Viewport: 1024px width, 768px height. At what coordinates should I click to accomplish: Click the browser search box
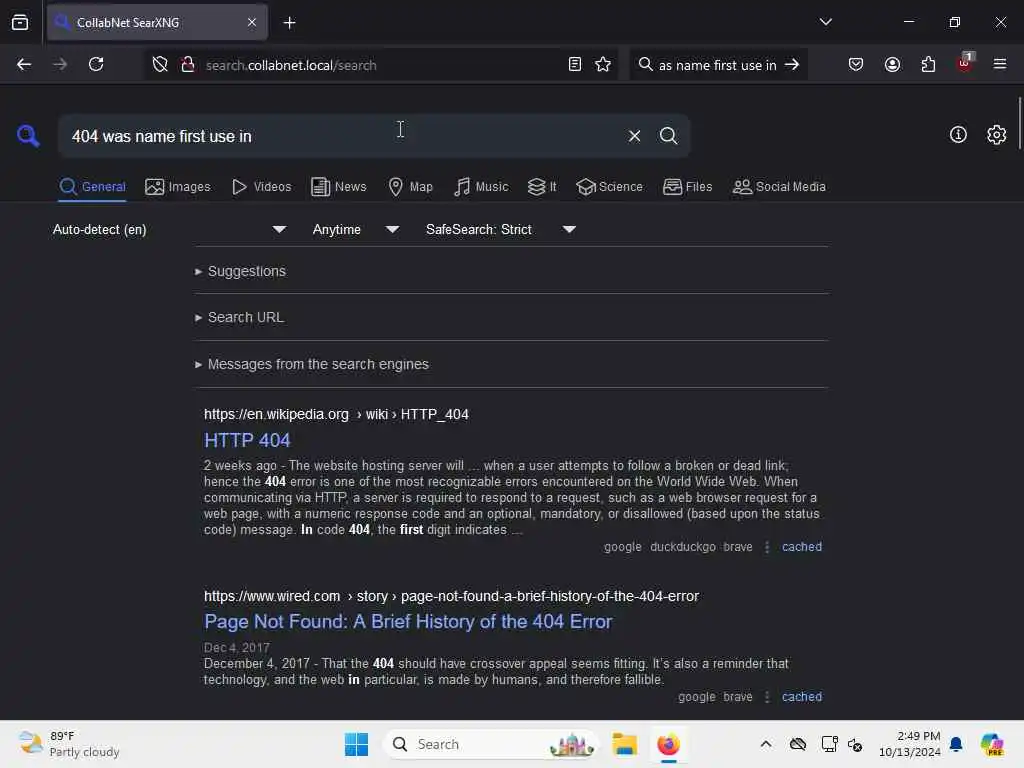[x=718, y=65]
